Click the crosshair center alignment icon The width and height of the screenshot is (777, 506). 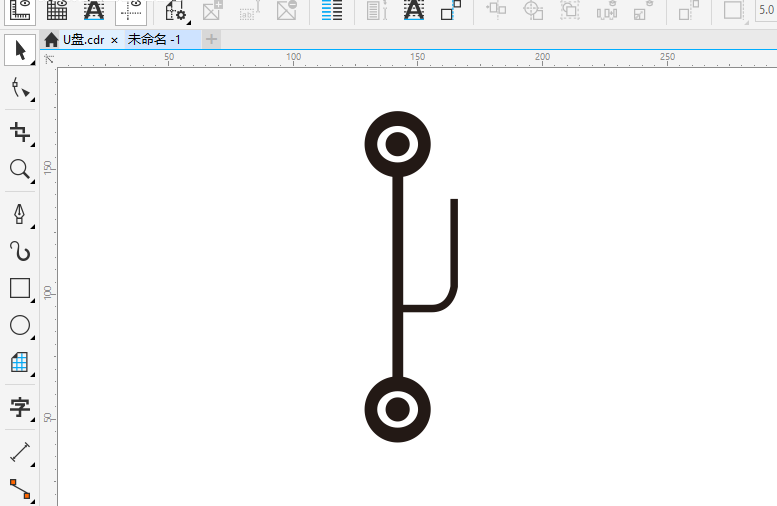coord(533,10)
